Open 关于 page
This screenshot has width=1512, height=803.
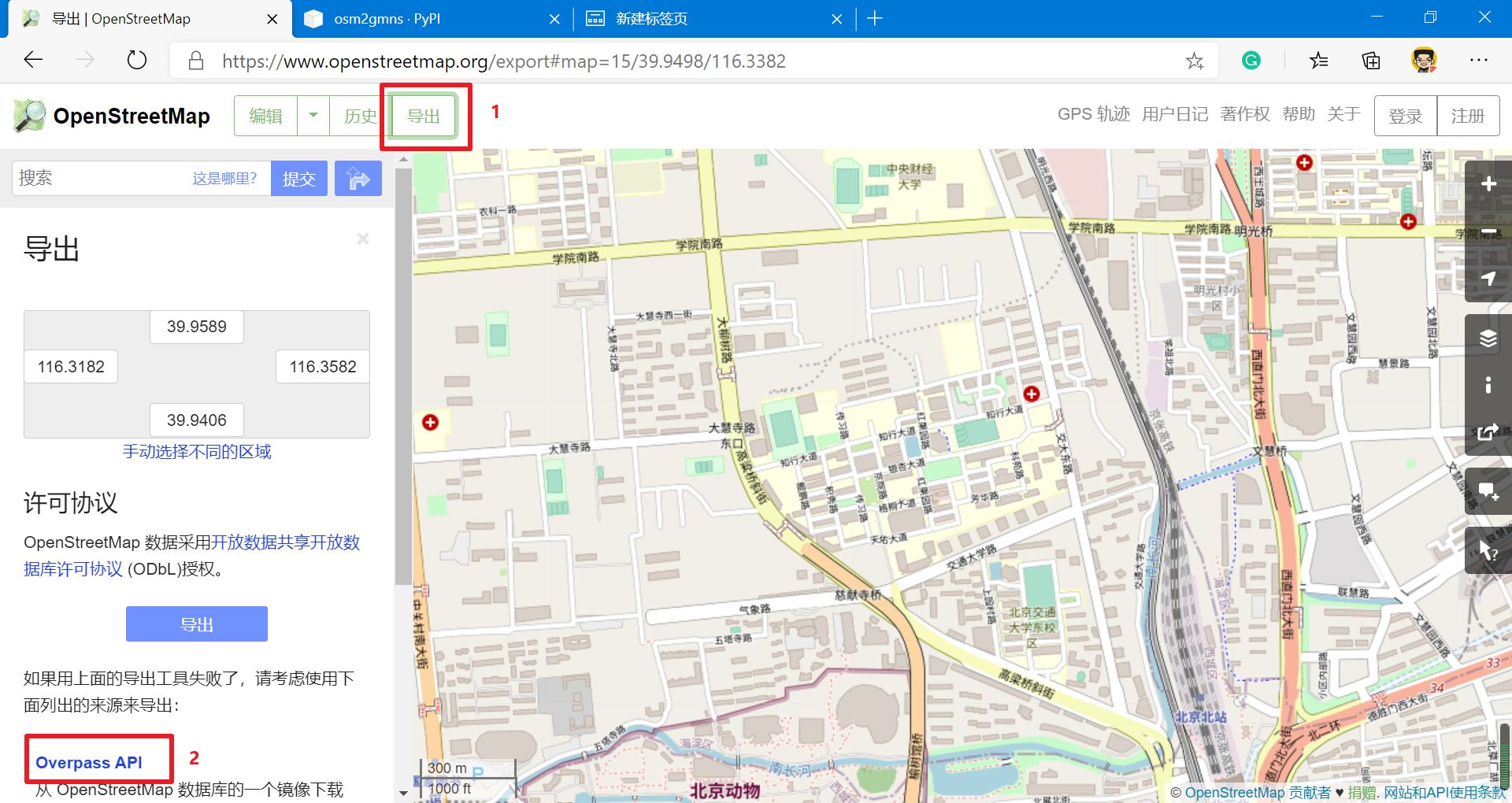coord(1343,114)
